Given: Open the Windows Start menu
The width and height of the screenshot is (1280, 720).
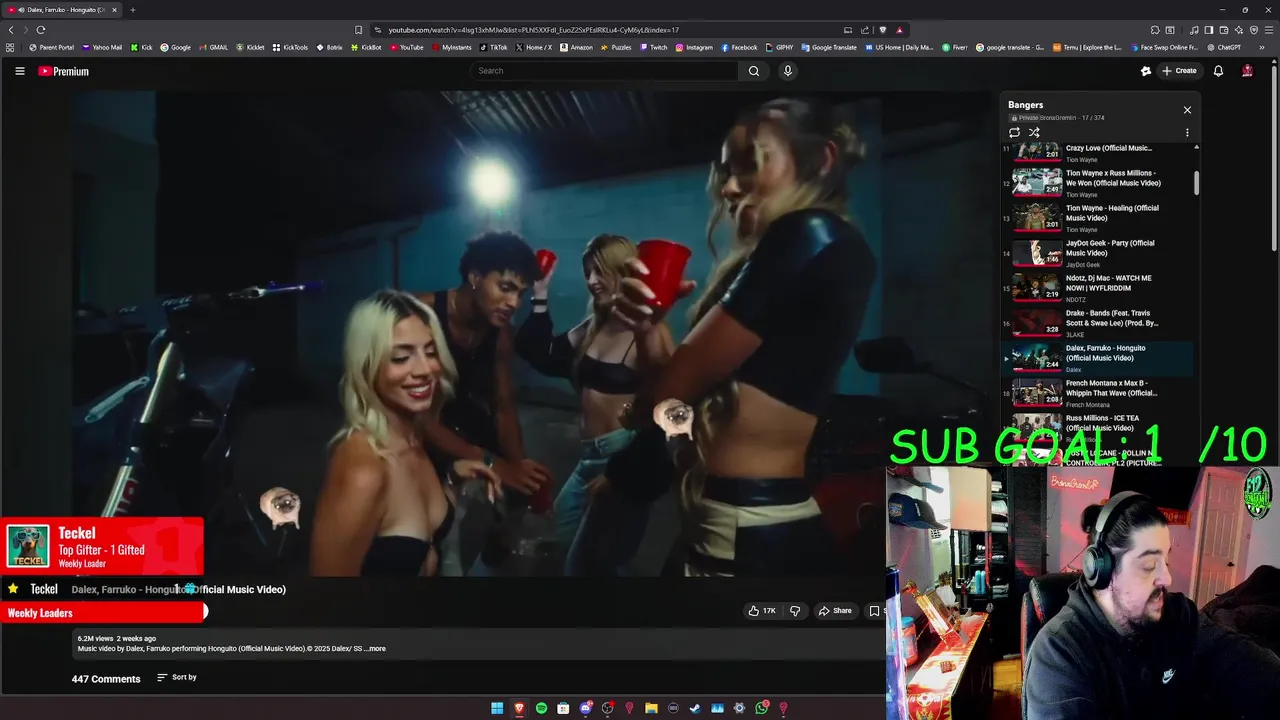Looking at the screenshot, I should coord(497,708).
